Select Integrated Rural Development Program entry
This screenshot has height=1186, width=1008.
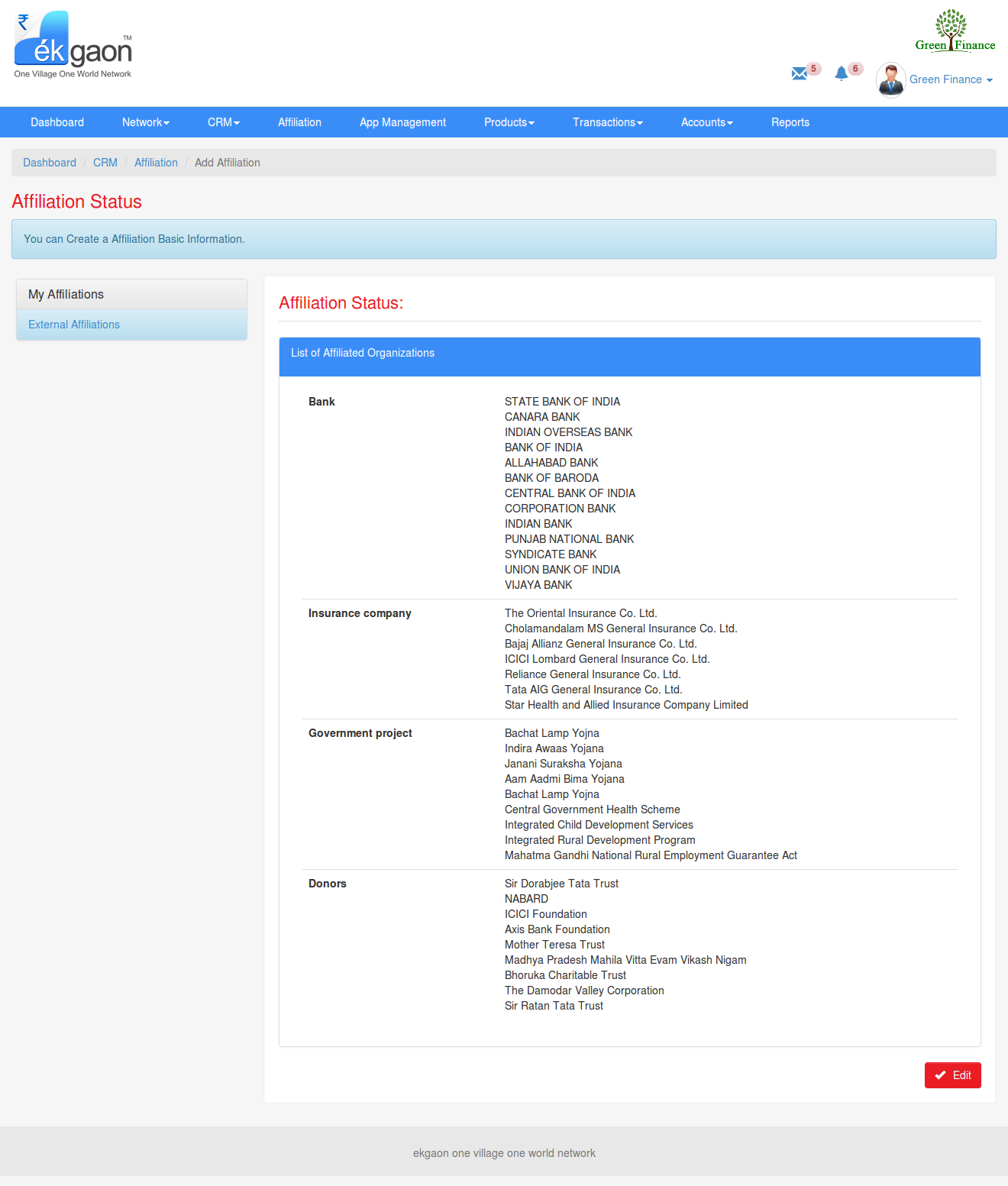point(599,840)
